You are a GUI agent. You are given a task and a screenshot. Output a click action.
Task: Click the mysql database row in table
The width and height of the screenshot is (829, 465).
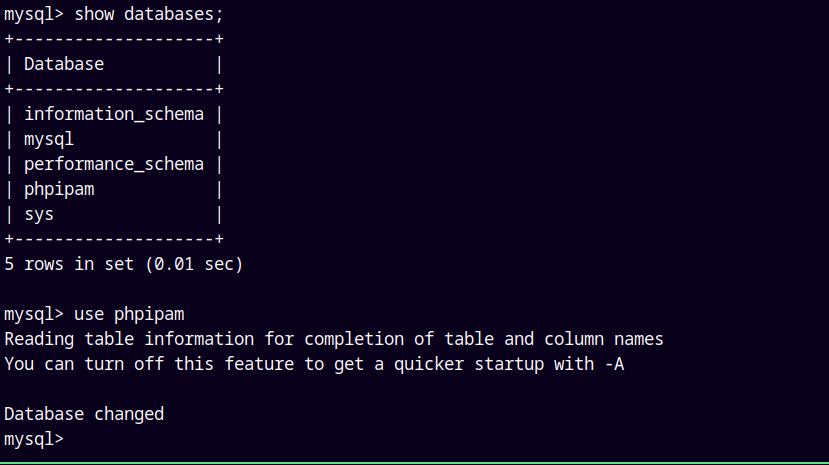(x=49, y=139)
